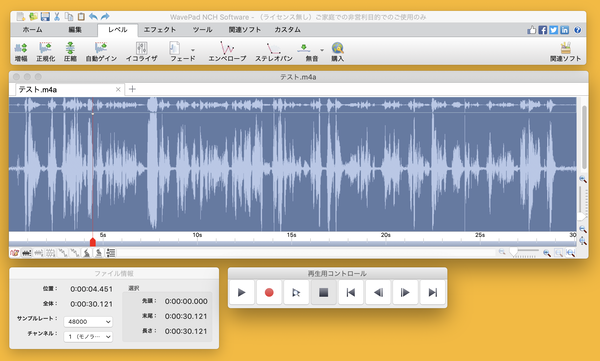Go to end of audio
600x361 pixels.
(x=432, y=292)
